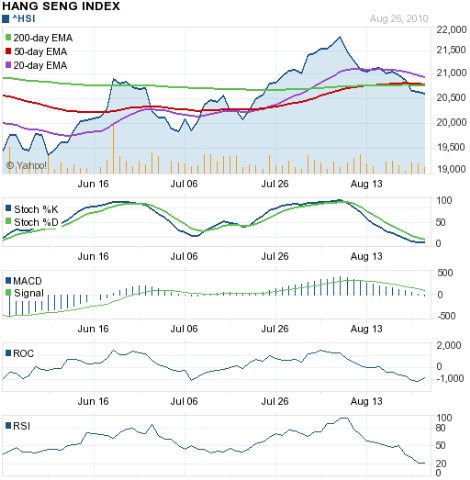Click Jun 16 under the price chart
Image resolution: width=470 pixels, height=480 pixels.
(x=93, y=184)
